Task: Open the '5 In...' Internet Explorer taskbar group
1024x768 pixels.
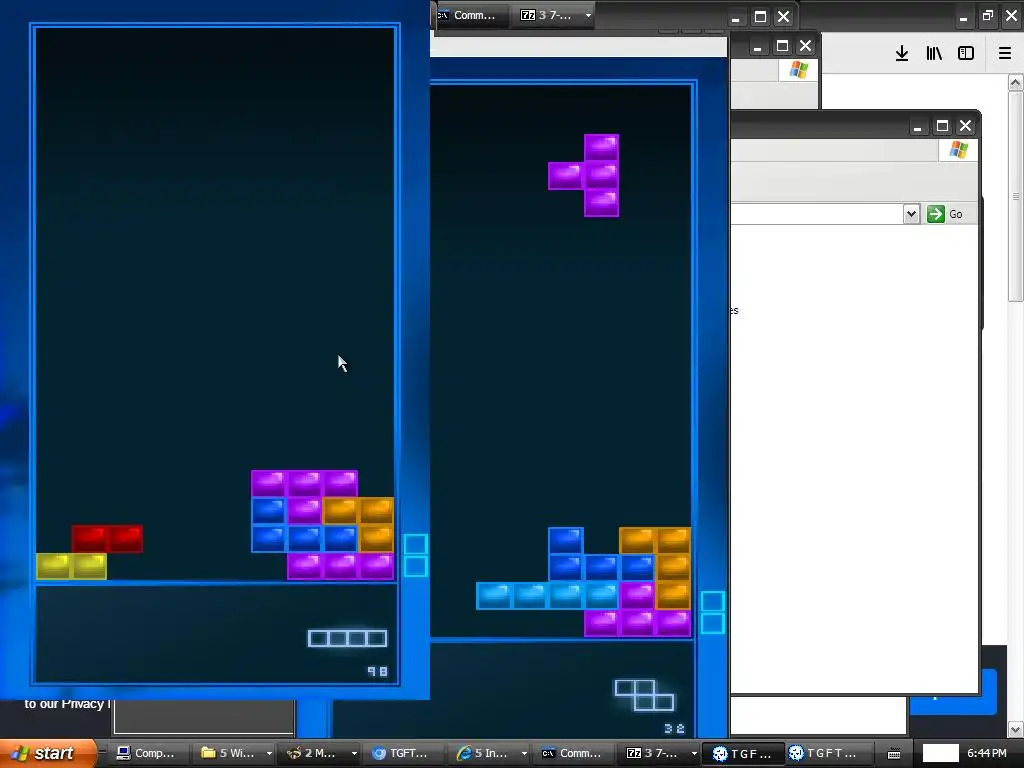Action: tap(483, 753)
